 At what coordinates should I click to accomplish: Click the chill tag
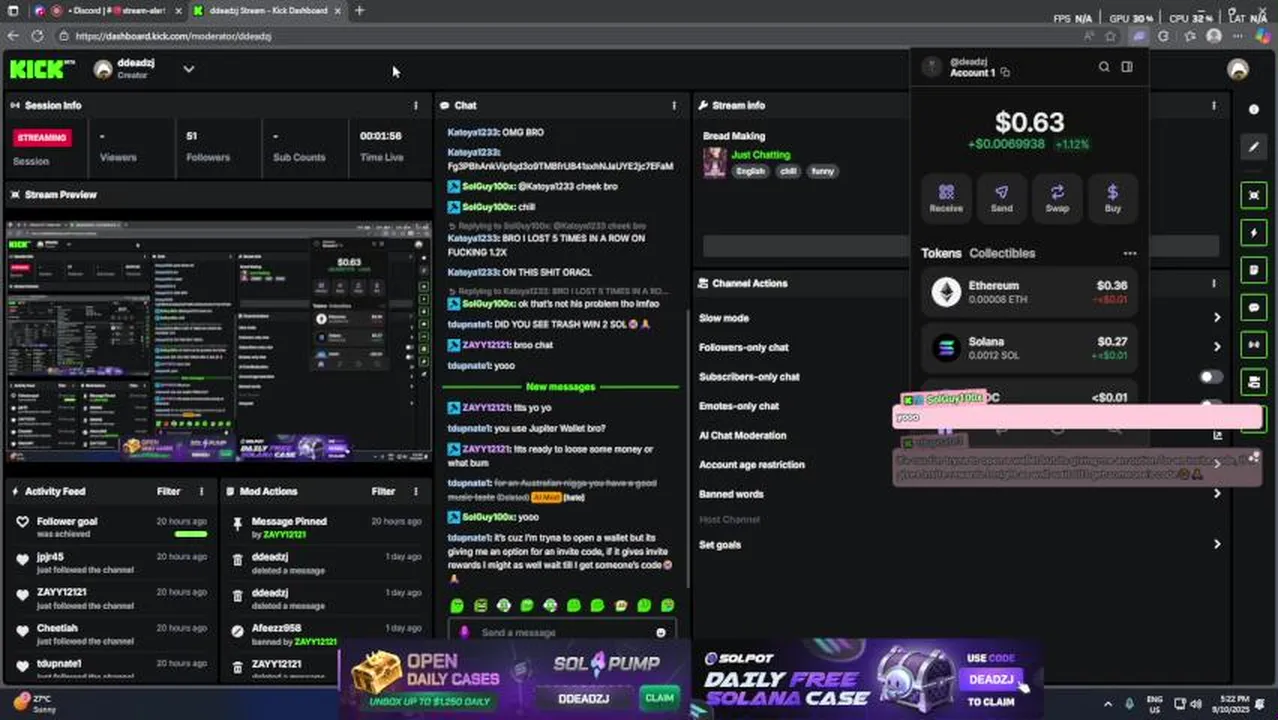[788, 171]
